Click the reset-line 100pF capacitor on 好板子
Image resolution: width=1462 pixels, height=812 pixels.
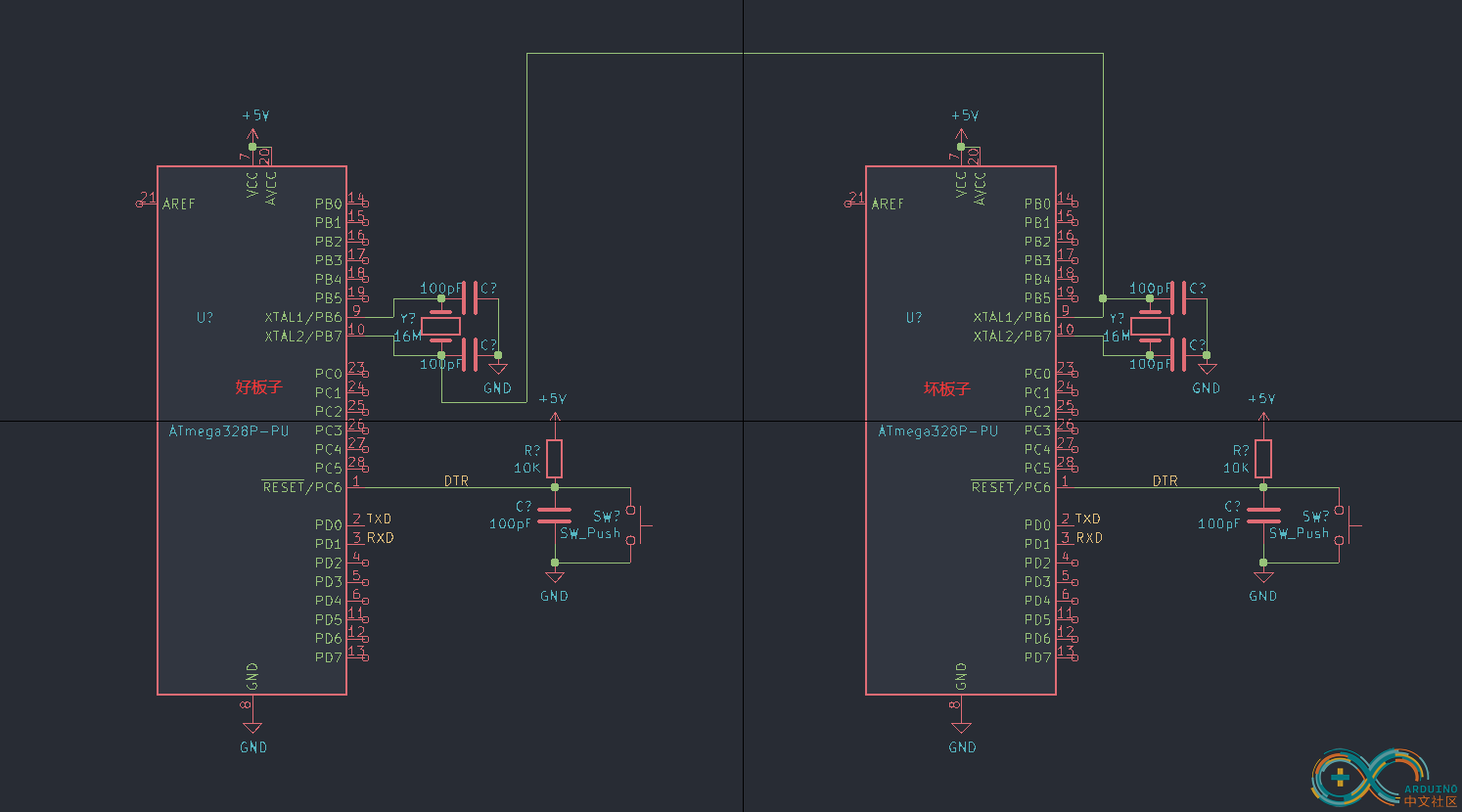[x=554, y=515]
